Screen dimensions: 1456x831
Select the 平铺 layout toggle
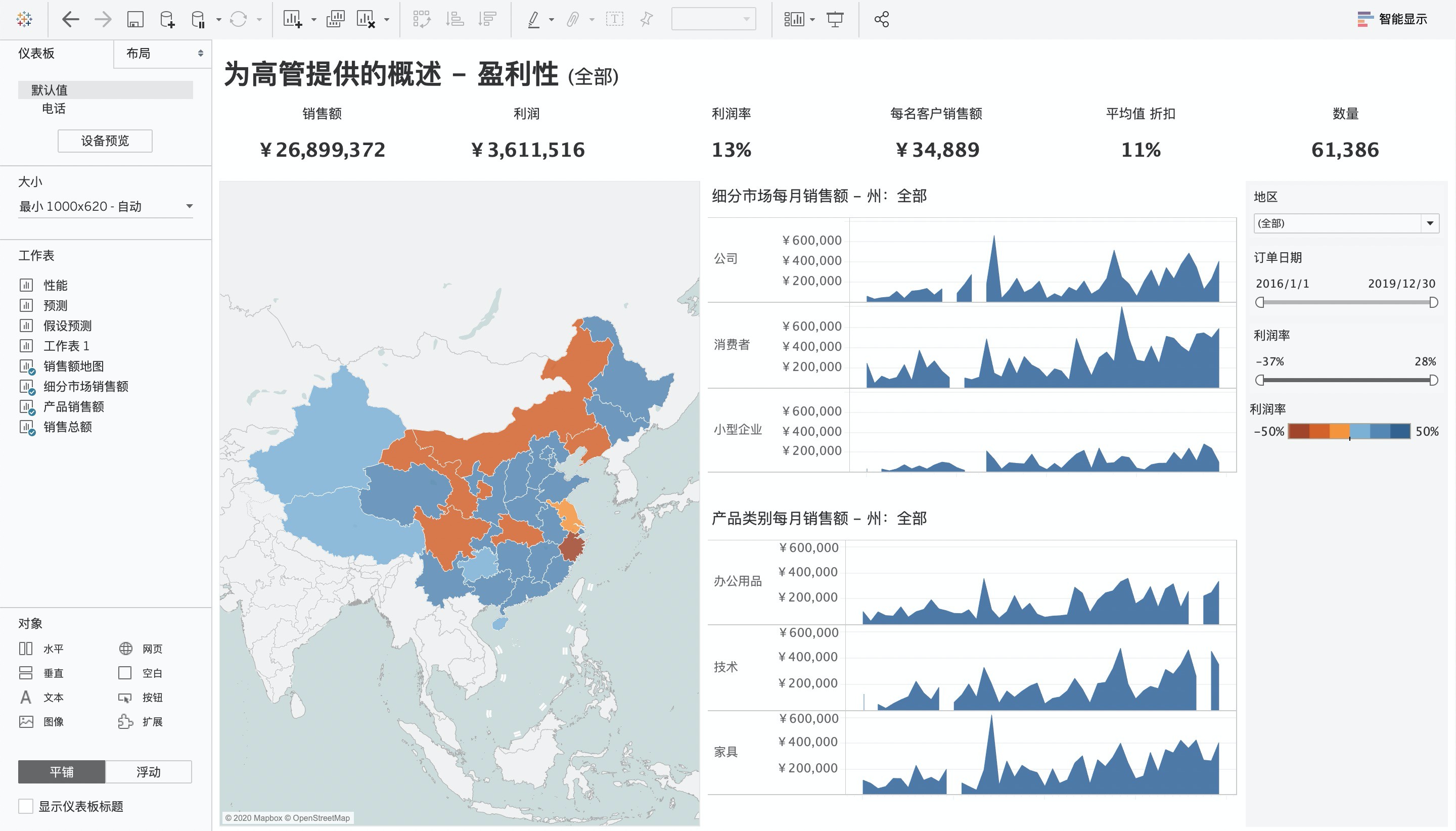pos(62,772)
